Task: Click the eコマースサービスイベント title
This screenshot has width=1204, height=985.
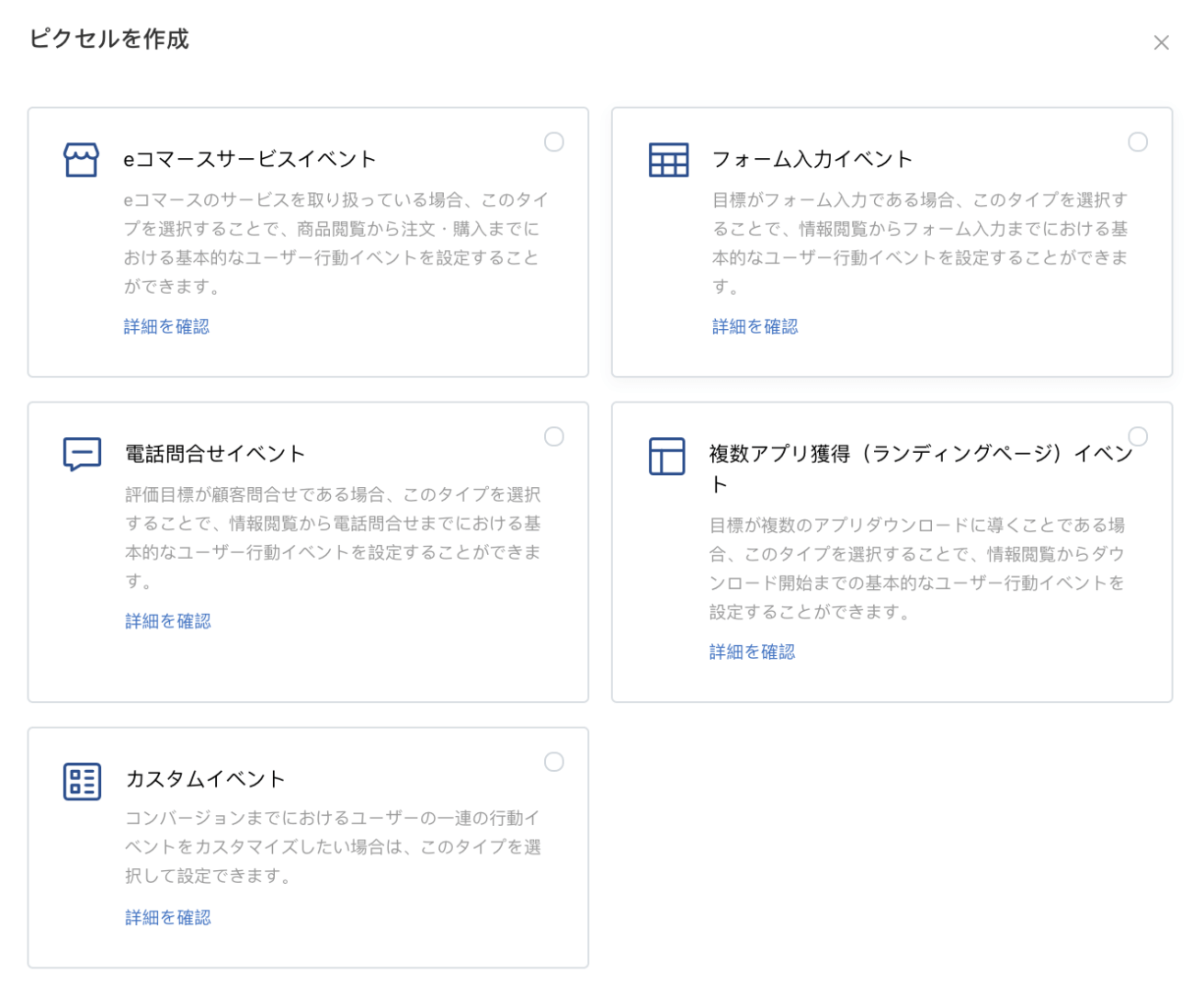Action: [x=250, y=159]
